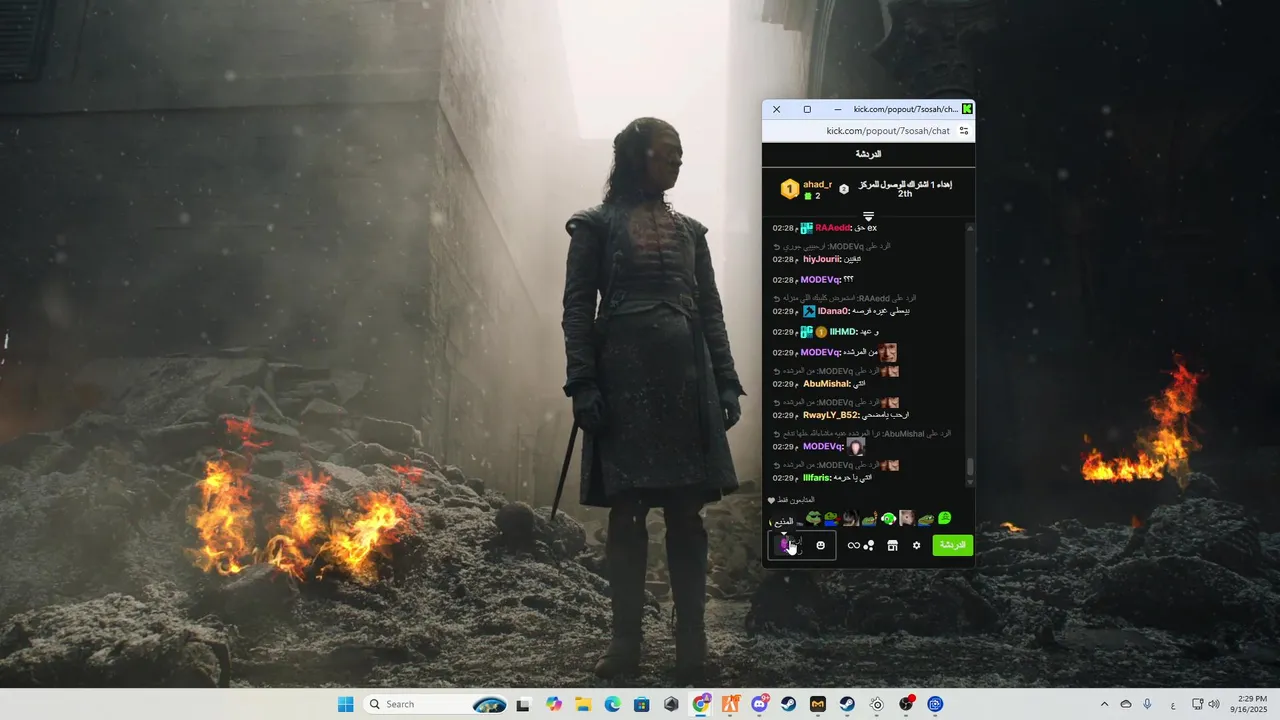Screen dimensions: 1280x720
Task: Open Windows Start menu
Action: pos(345,704)
